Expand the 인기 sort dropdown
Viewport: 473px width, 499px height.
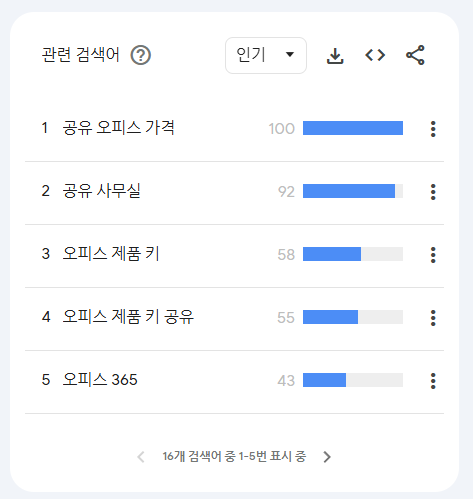(266, 55)
